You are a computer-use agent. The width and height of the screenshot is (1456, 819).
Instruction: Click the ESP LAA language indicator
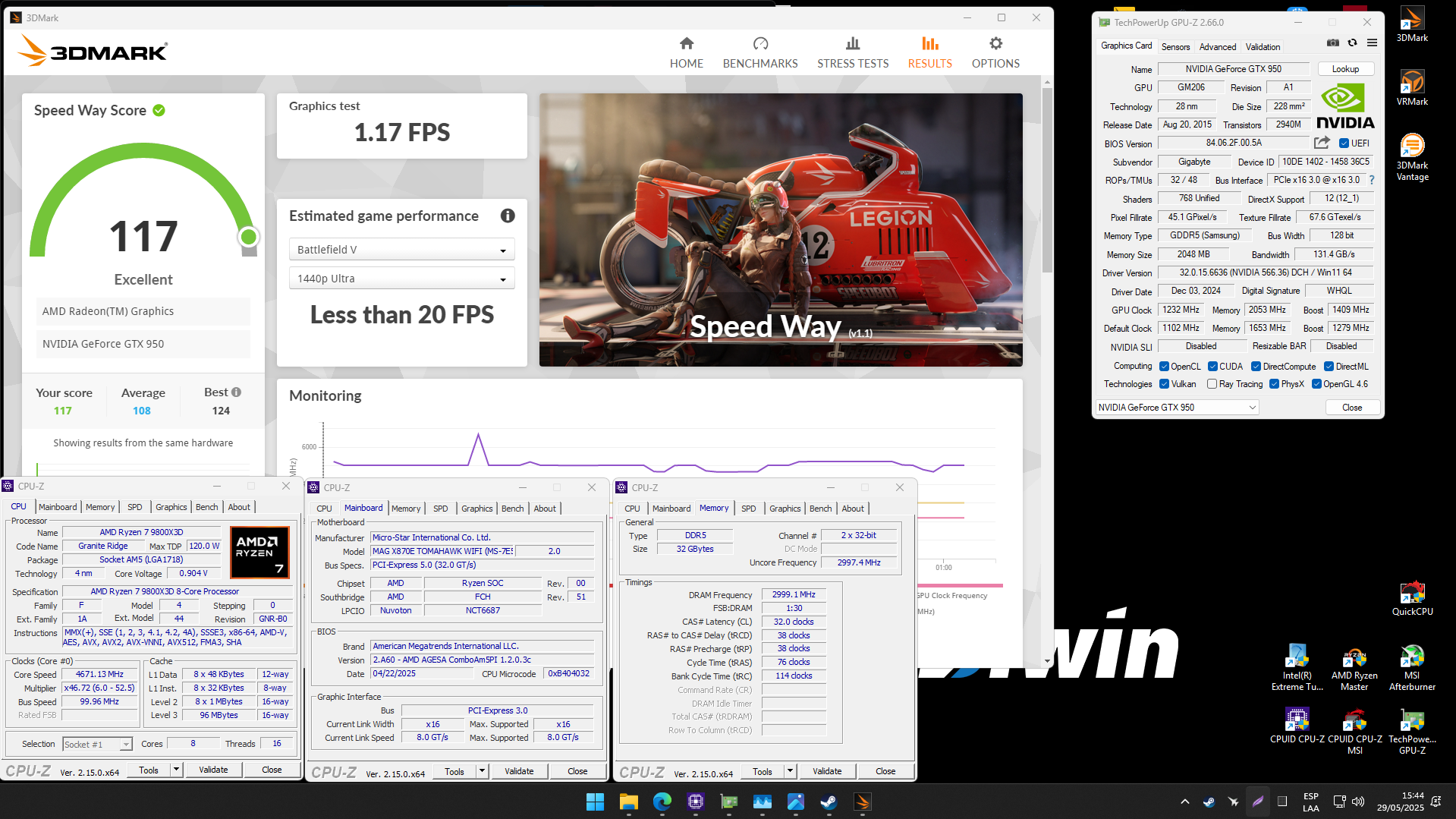(x=1310, y=802)
